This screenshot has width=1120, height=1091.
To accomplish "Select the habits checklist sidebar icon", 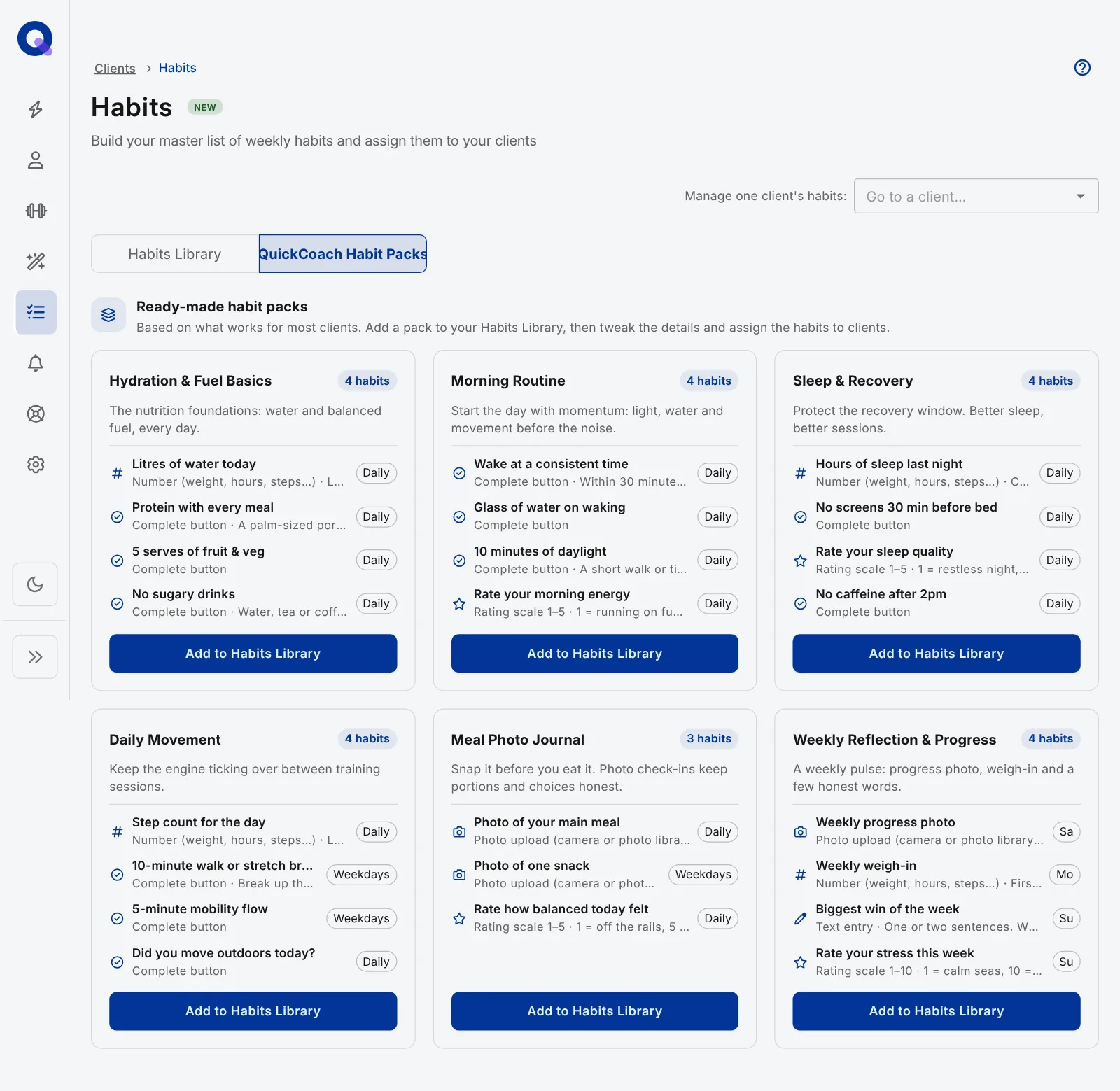I will (x=36, y=312).
